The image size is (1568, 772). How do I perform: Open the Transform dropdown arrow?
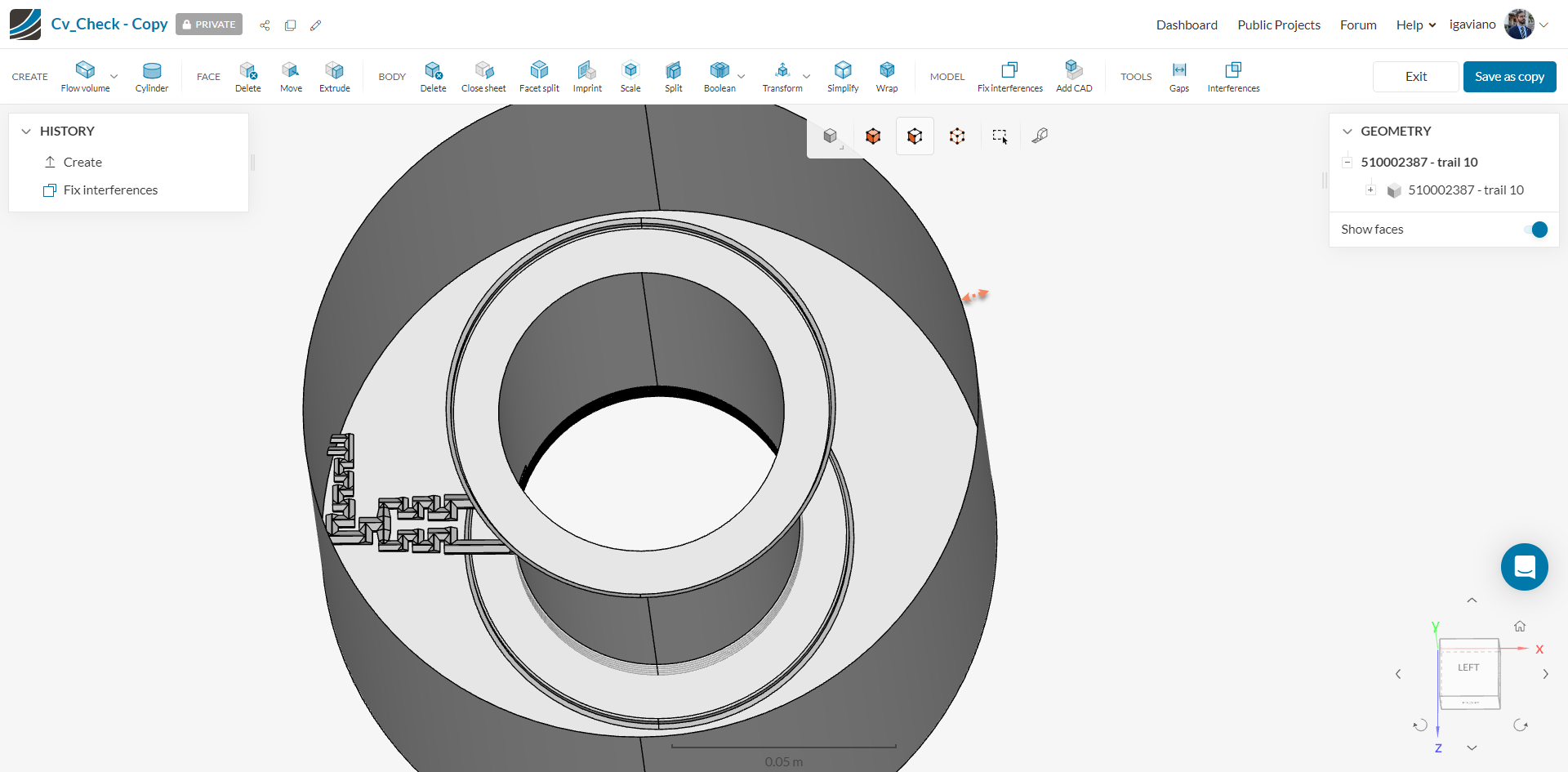[805, 76]
